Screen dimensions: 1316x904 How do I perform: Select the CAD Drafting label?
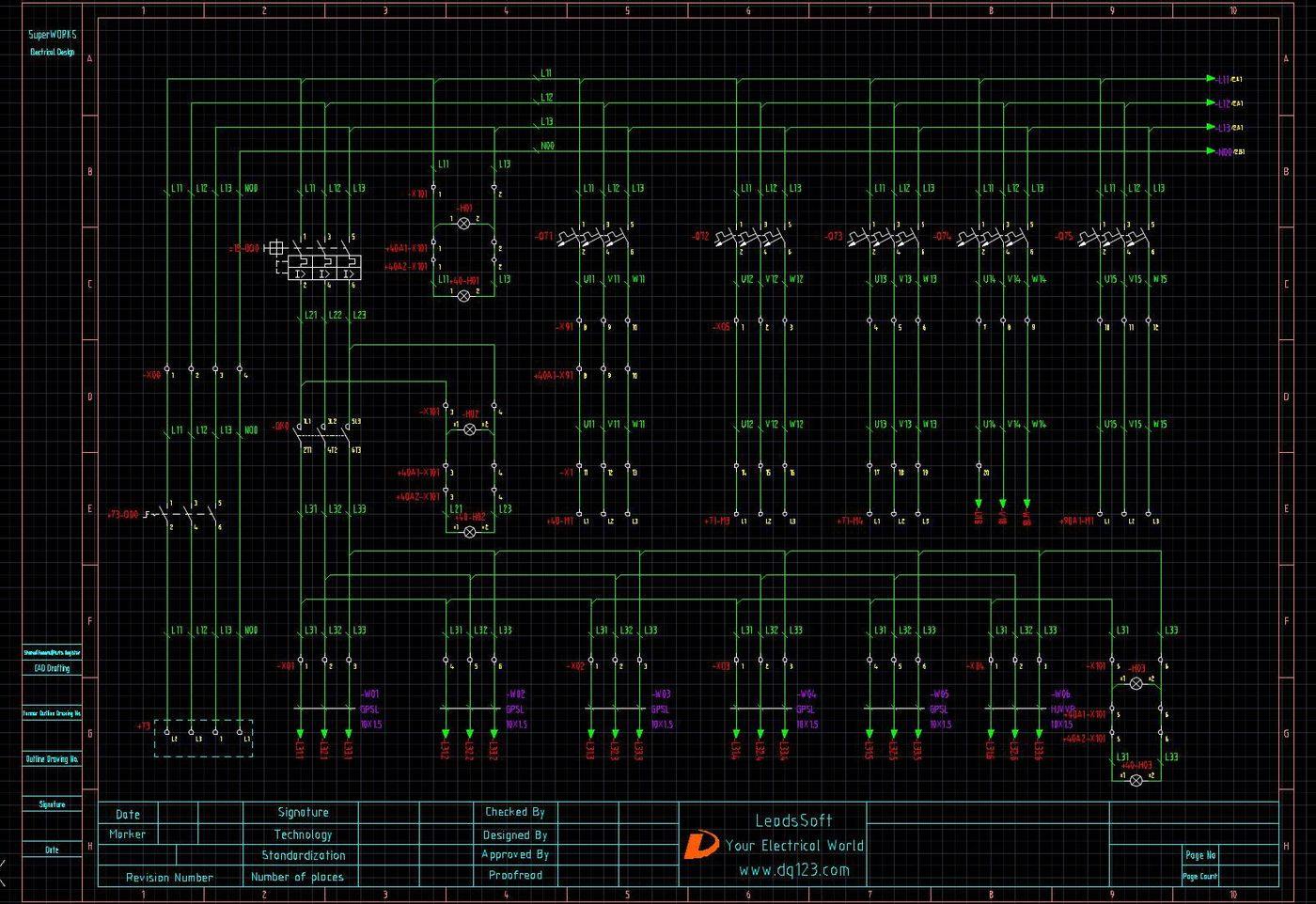(52, 668)
